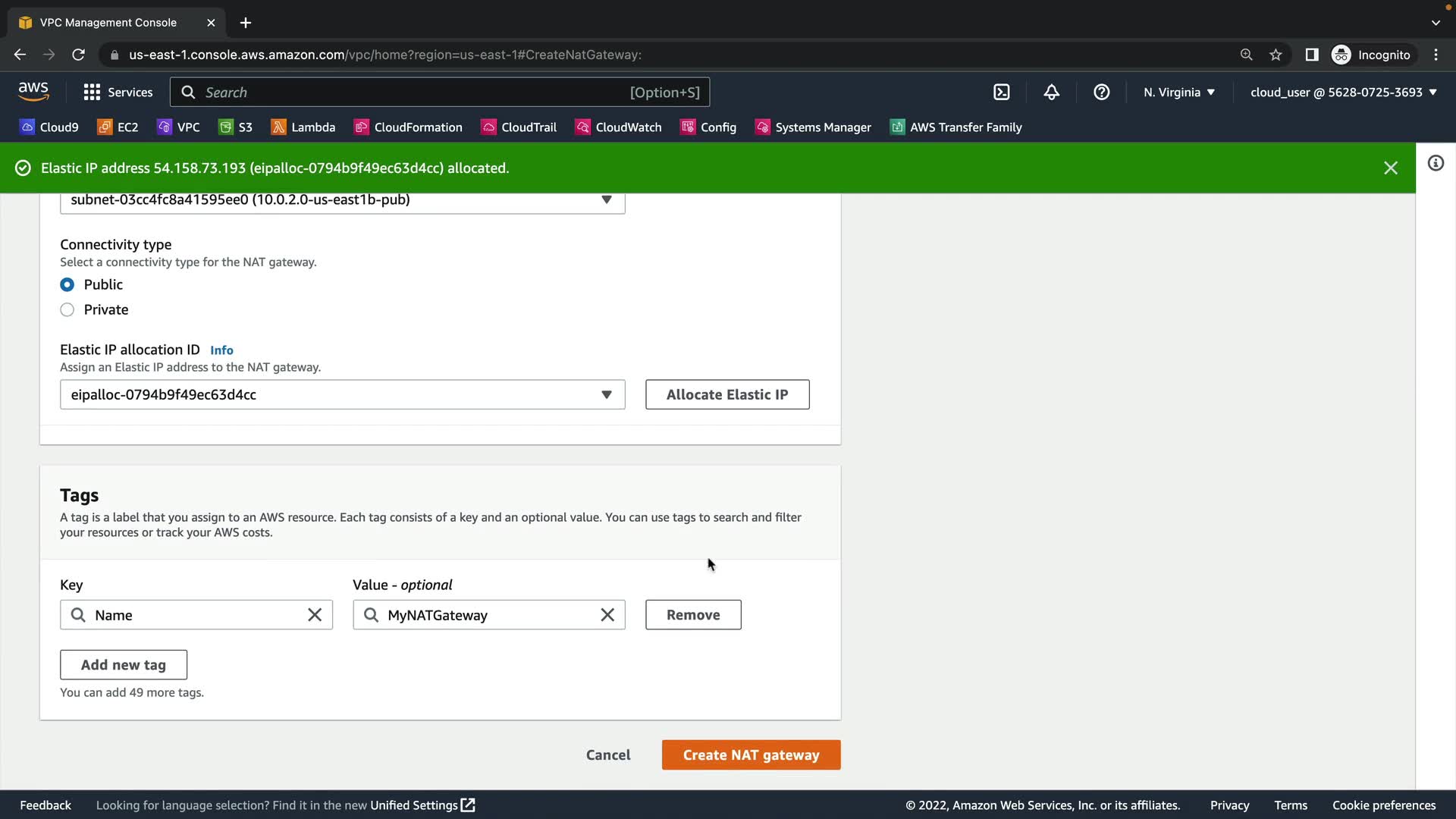
Task: Open the notifications bell icon
Action: coord(1052,93)
